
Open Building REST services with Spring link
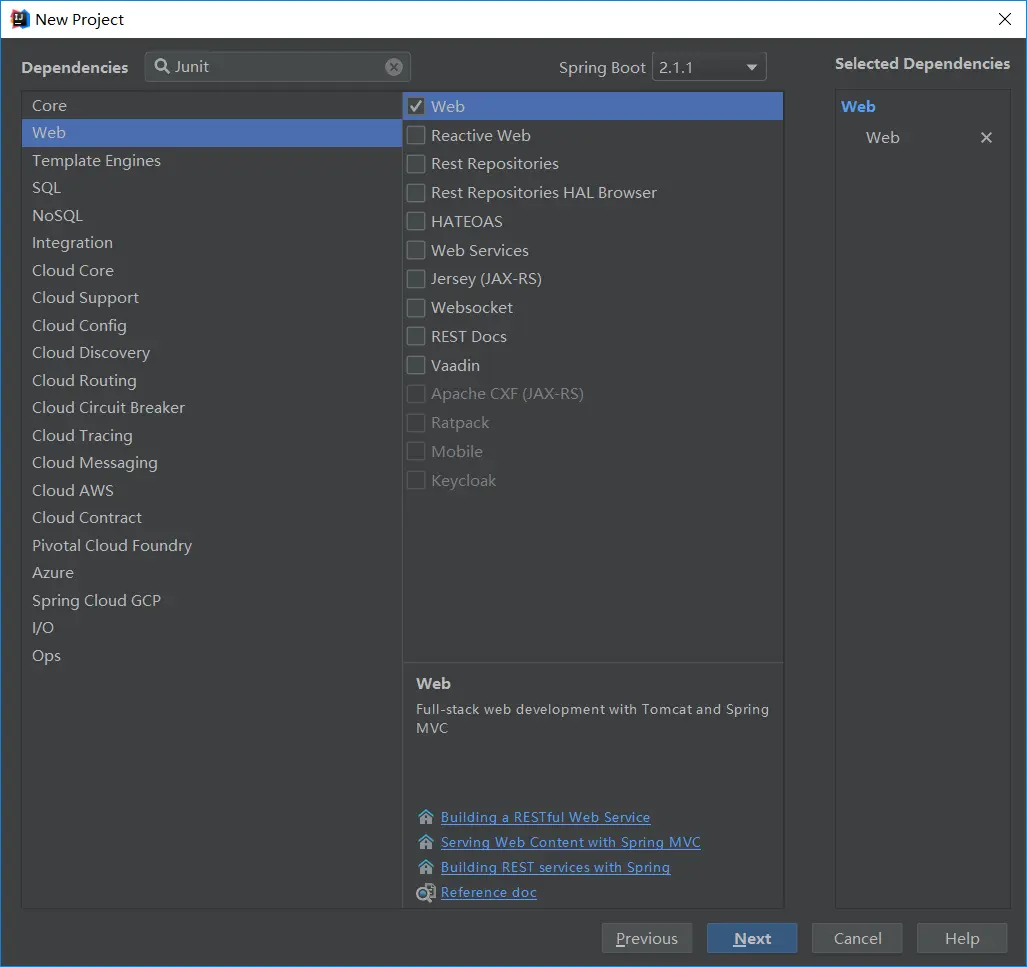555,867
